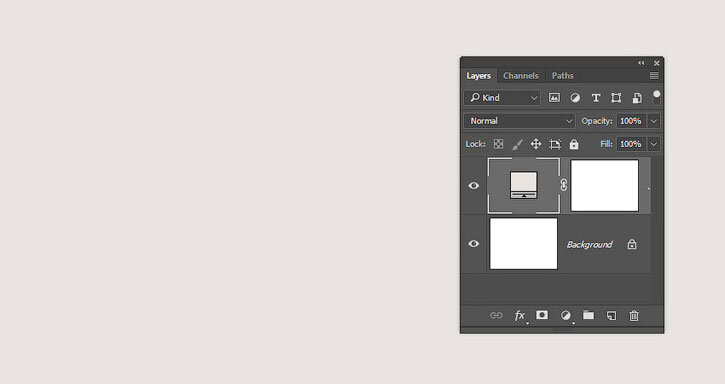Delete the selected layer using the trash icon
The height and width of the screenshot is (384, 725).
634,316
